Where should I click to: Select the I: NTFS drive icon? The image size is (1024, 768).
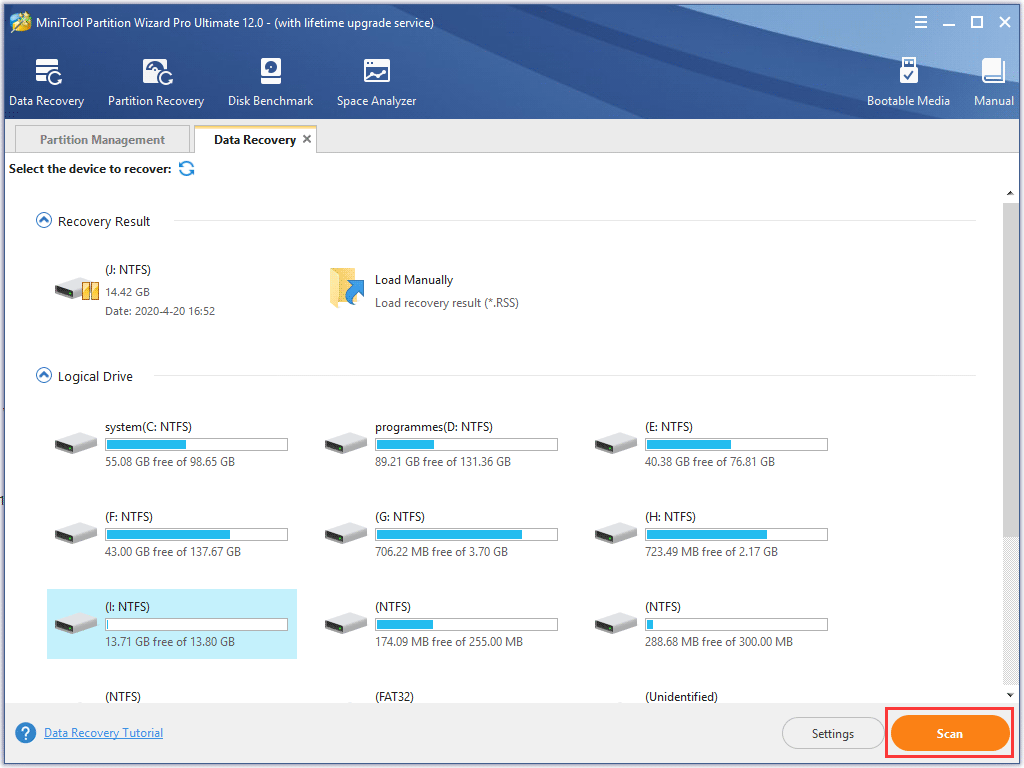coord(76,623)
